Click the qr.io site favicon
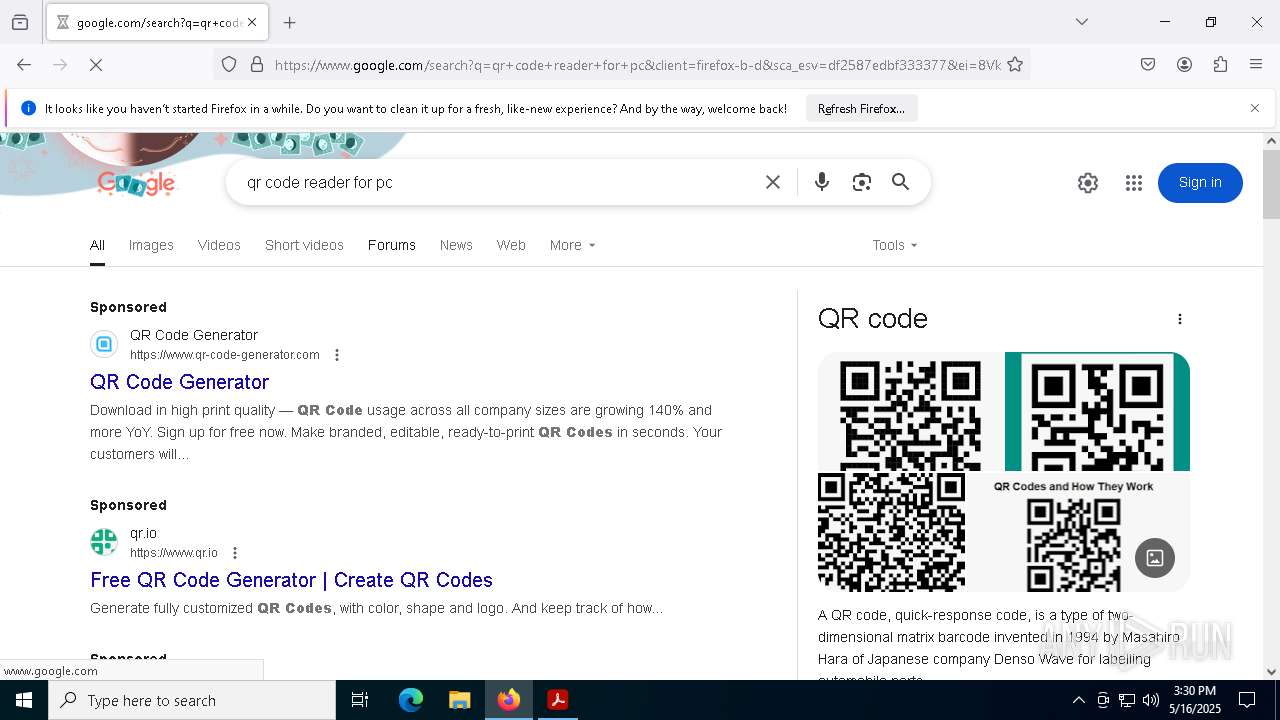This screenshot has width=1280, height=720. pyautogui.click(x=104, y=542)
